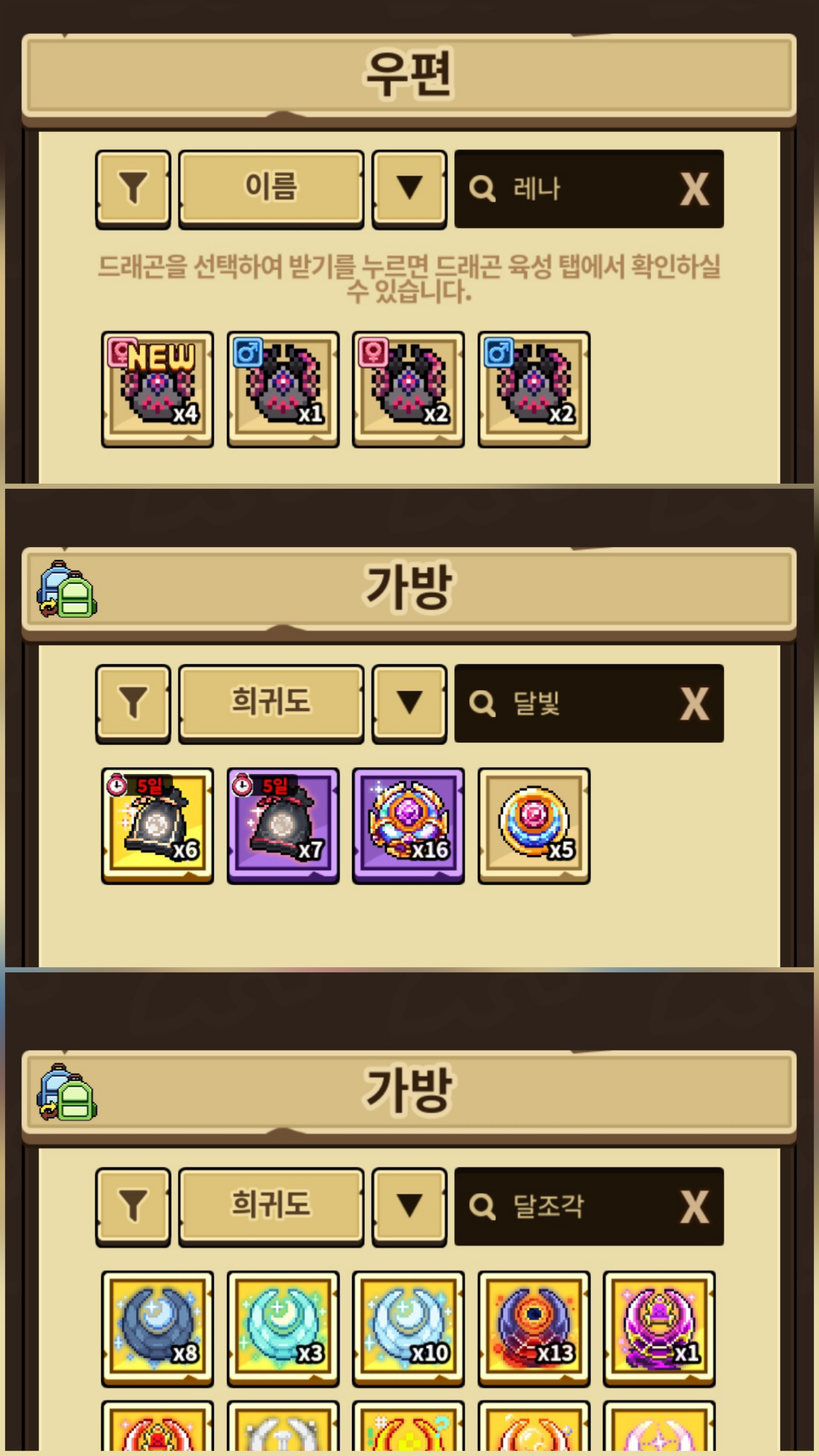Click the filter funnel icon beside 이름
The height and width of the screenshot is (1456, 819).
pos(133,189)
